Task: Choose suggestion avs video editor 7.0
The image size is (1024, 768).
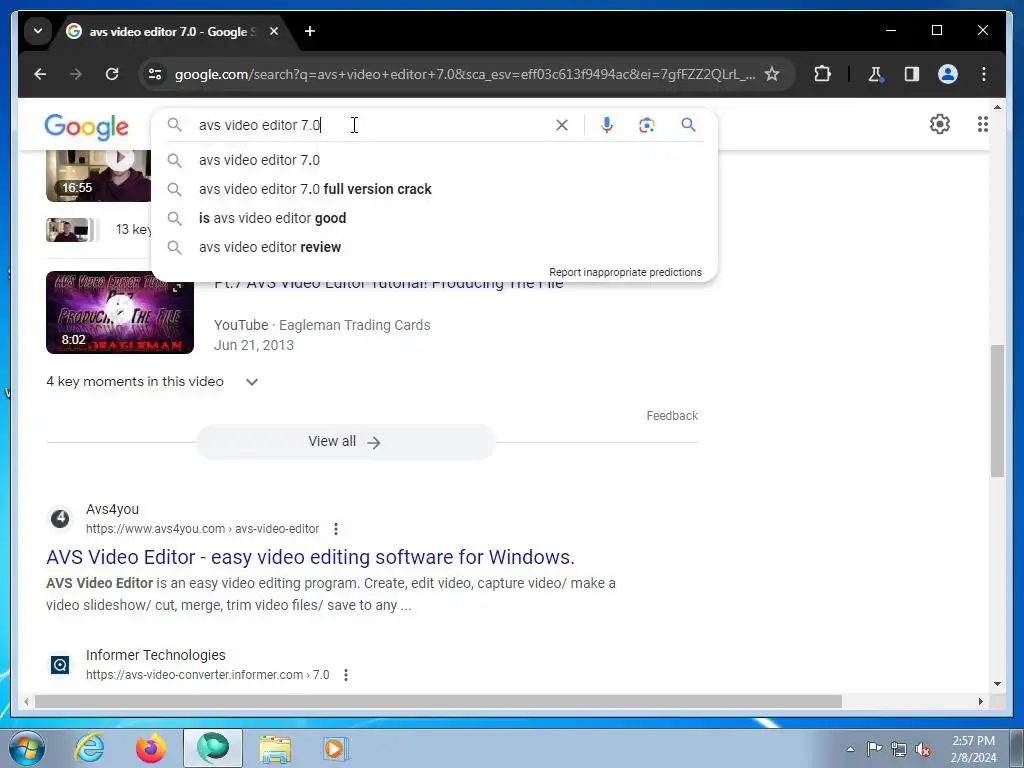Action: [x=434, y=160]
